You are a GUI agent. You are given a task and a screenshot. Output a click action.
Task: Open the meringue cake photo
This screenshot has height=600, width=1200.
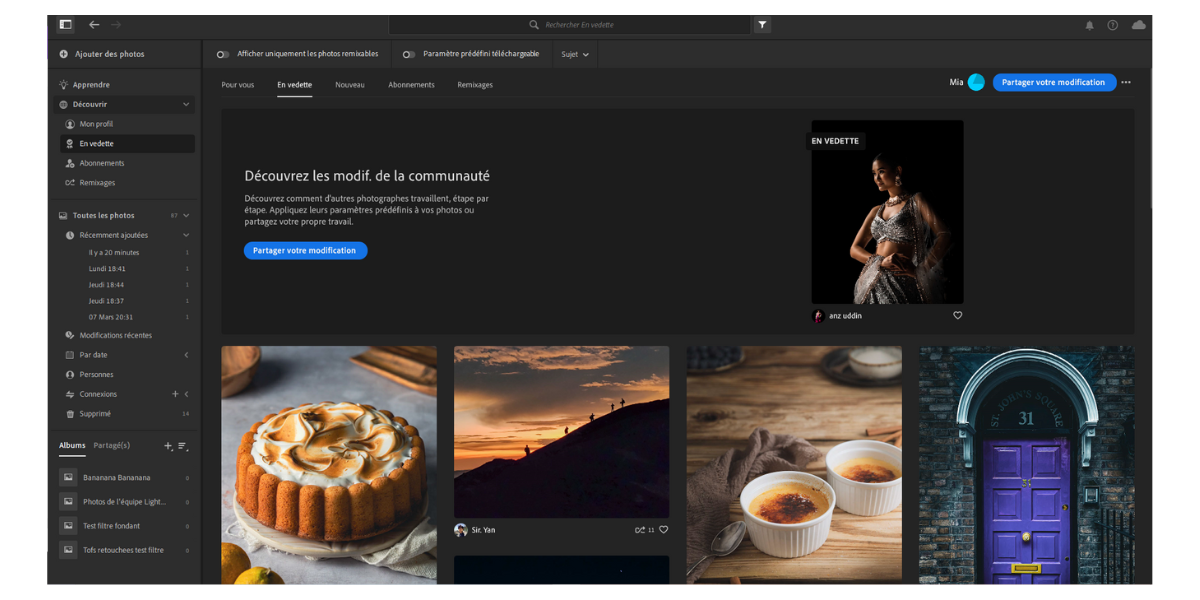pyautogui.click(x=329, y=465)
